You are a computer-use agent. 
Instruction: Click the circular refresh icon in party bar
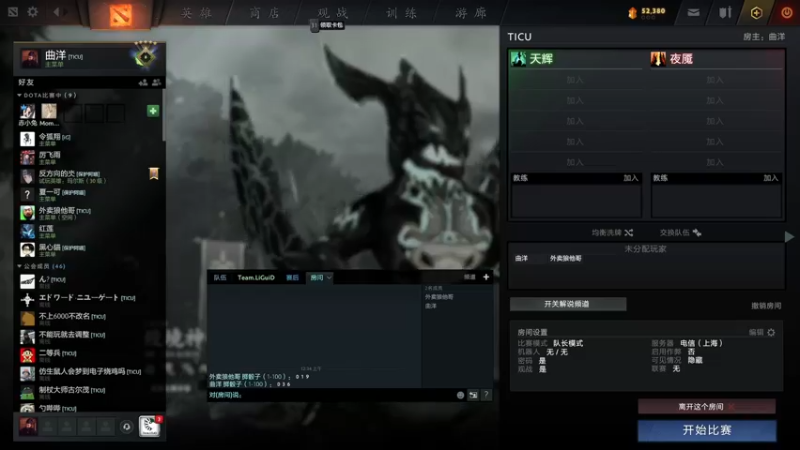tap(127, 427)
